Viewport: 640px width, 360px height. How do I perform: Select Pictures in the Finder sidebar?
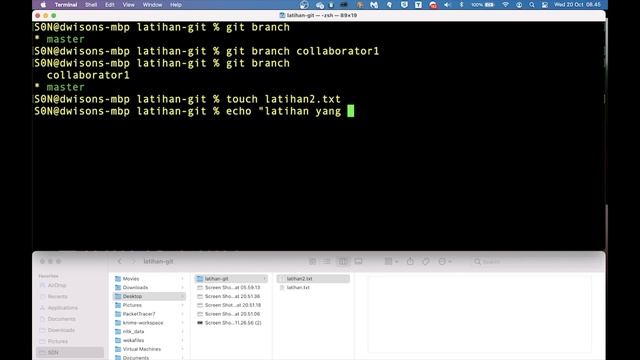point(58,341)
